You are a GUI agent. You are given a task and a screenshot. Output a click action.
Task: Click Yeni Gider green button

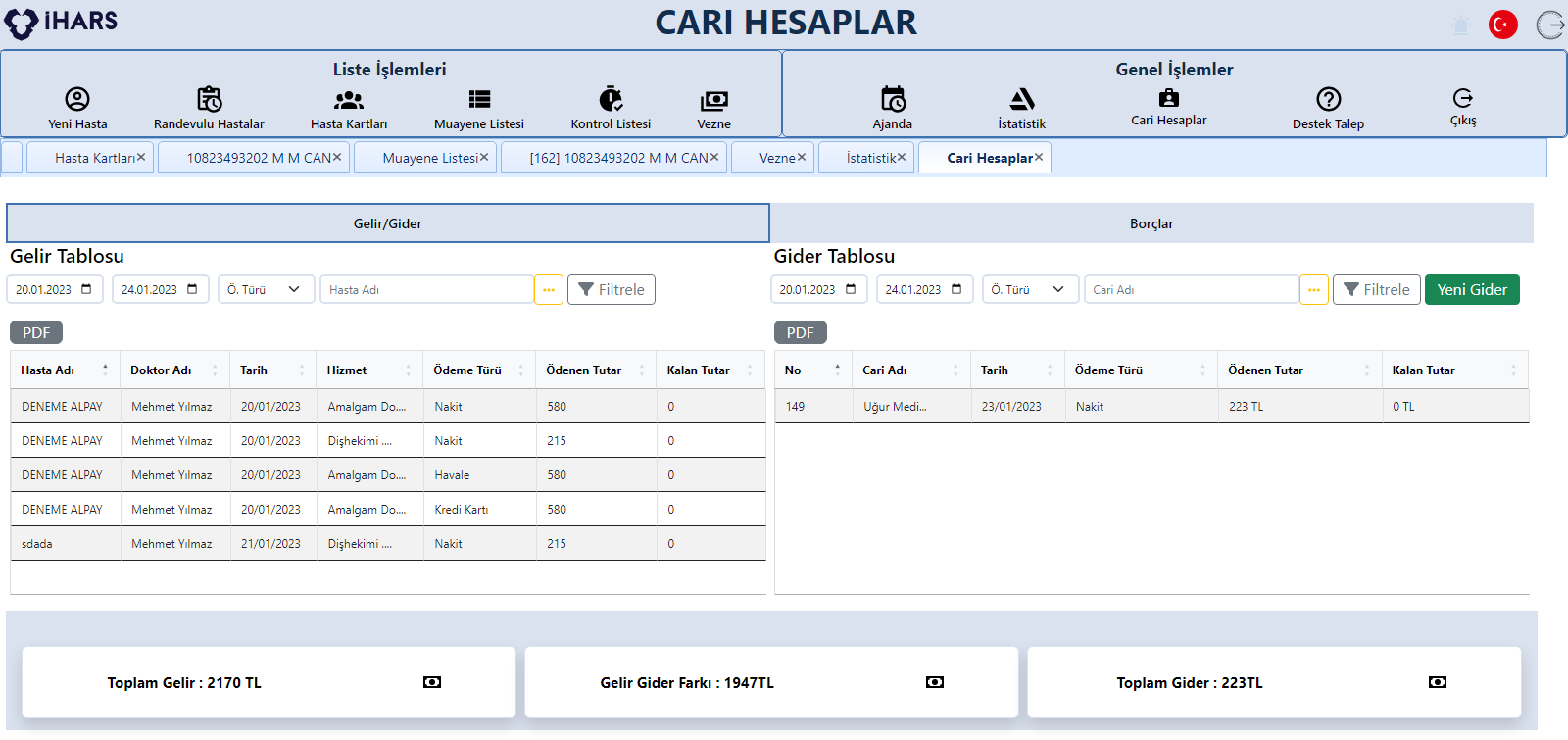1471,290
